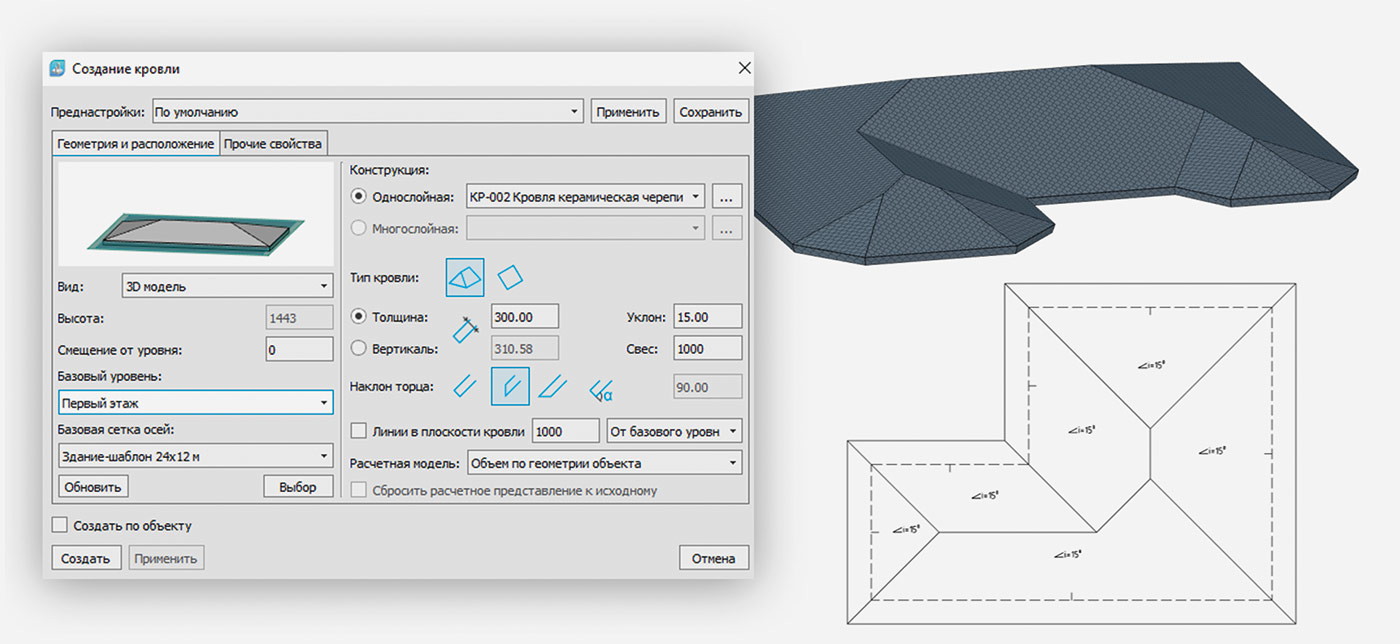Open single-layer construction browse button (…)
Image resolution: width=1400 pixels, height=644 pixels.
tap(728, 197)
